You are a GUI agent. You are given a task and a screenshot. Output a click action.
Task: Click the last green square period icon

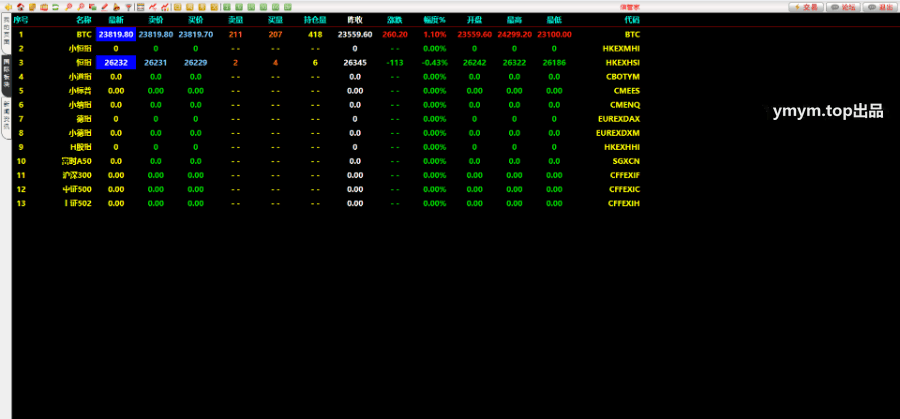[288, 7]
